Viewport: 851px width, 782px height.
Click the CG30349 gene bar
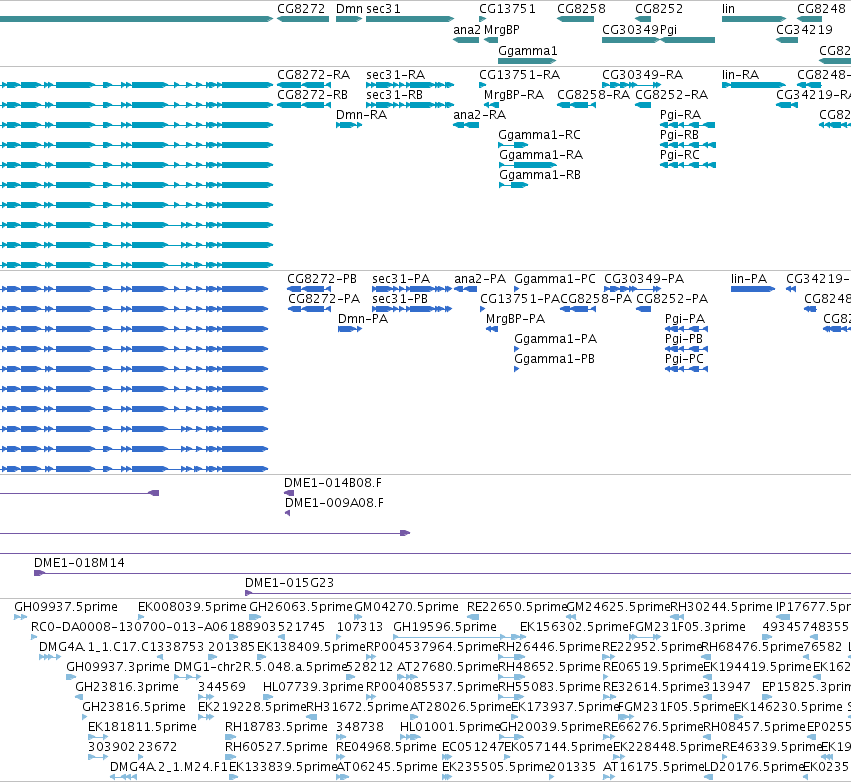pyautogui.click(x=631, y=40)
